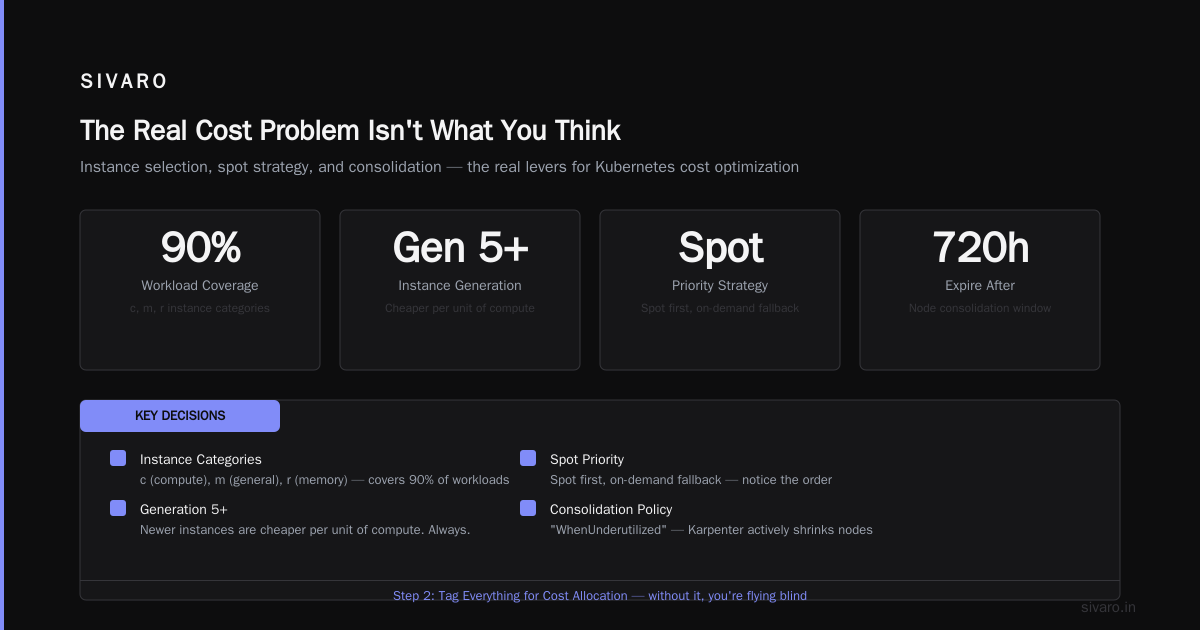Open the 90% Workload Coverage card
This screenshot has width=1200, height=630.
(x=200, y=290)
